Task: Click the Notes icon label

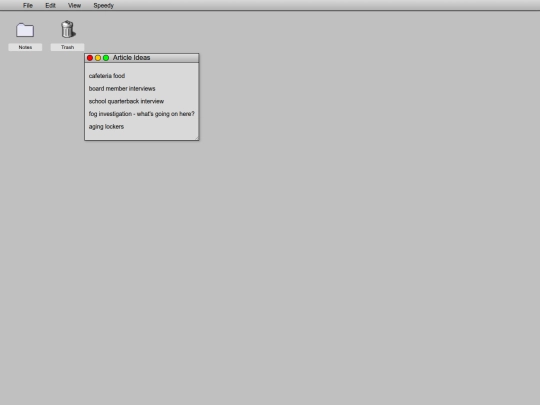Action: (x=25, y=47)
